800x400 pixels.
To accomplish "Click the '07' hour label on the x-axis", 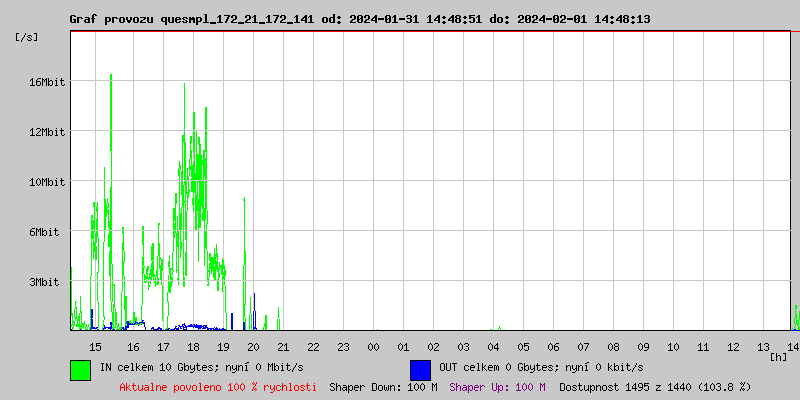I will (x=584, y=347).
